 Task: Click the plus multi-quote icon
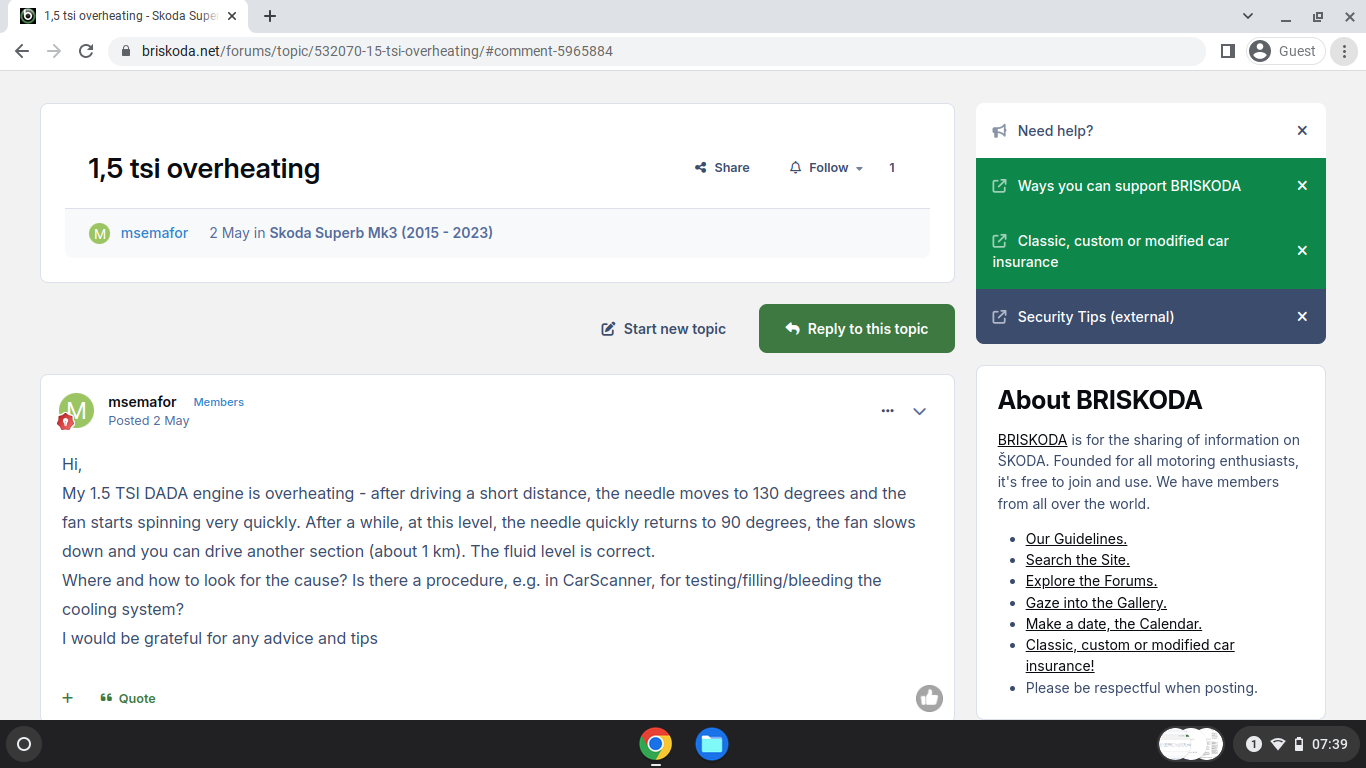(68, 698)
